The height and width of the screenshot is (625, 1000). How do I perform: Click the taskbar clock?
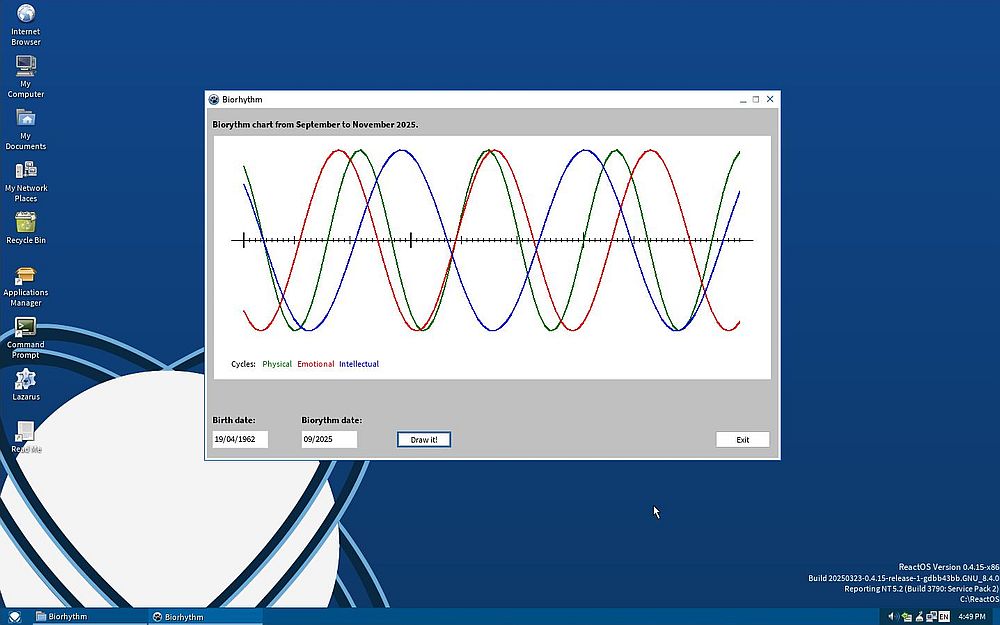[x=972, y=616]
